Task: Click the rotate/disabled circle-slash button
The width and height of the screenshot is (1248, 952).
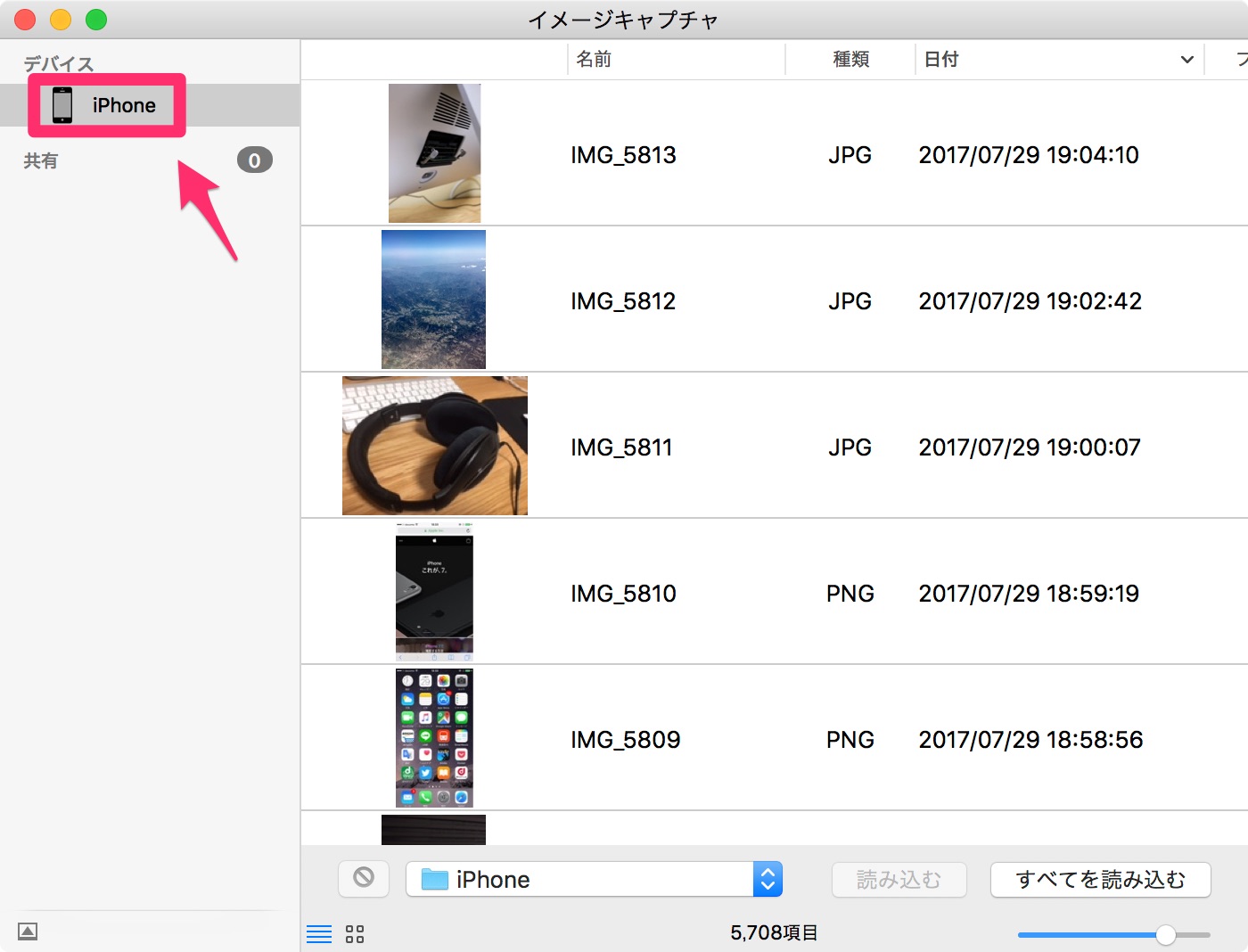Action: point(364,878)
